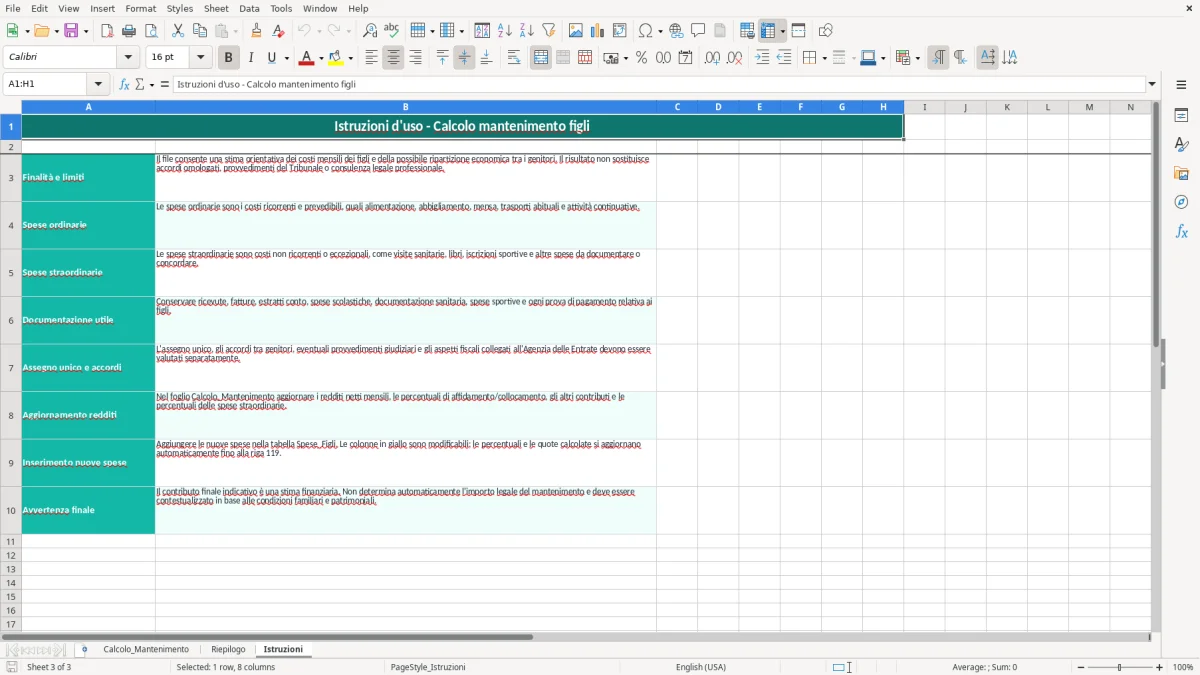Open the background color dropdown arrow

(350, 58)
